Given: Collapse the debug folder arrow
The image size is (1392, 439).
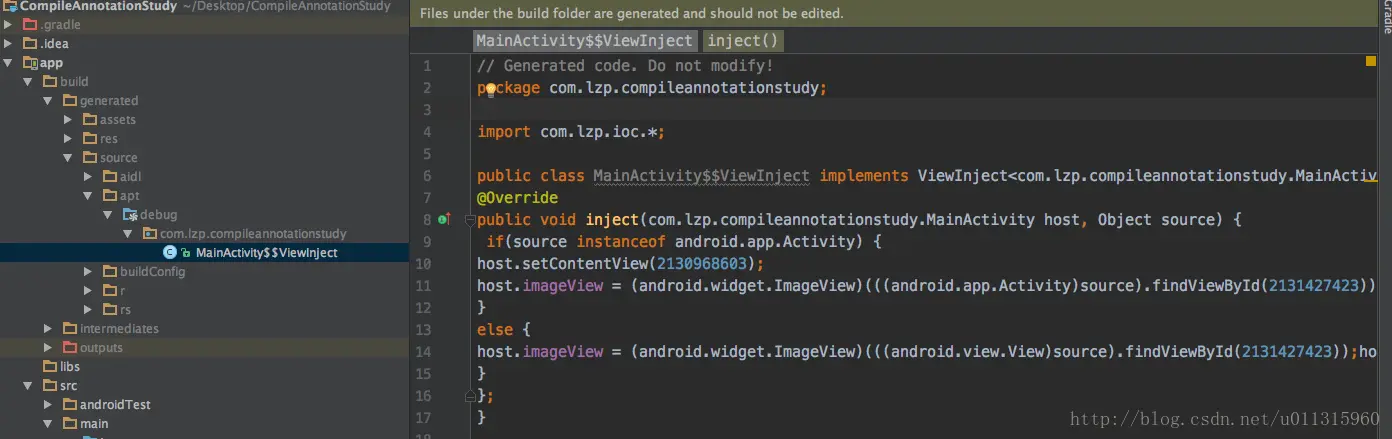Looking at the screenshot, I should [x=107, y=214].
